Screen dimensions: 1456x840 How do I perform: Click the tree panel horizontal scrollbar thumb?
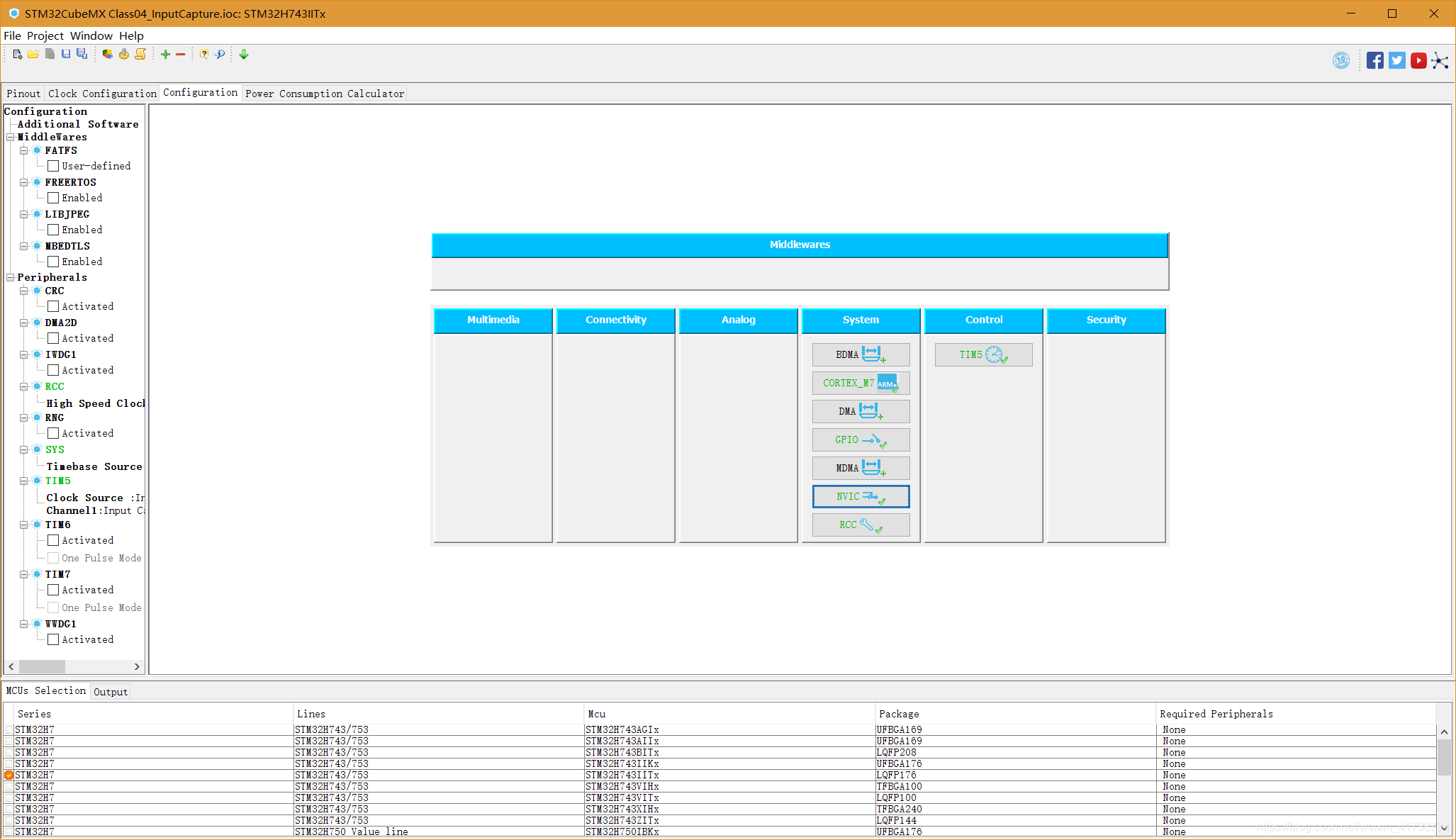pos(42,666)
